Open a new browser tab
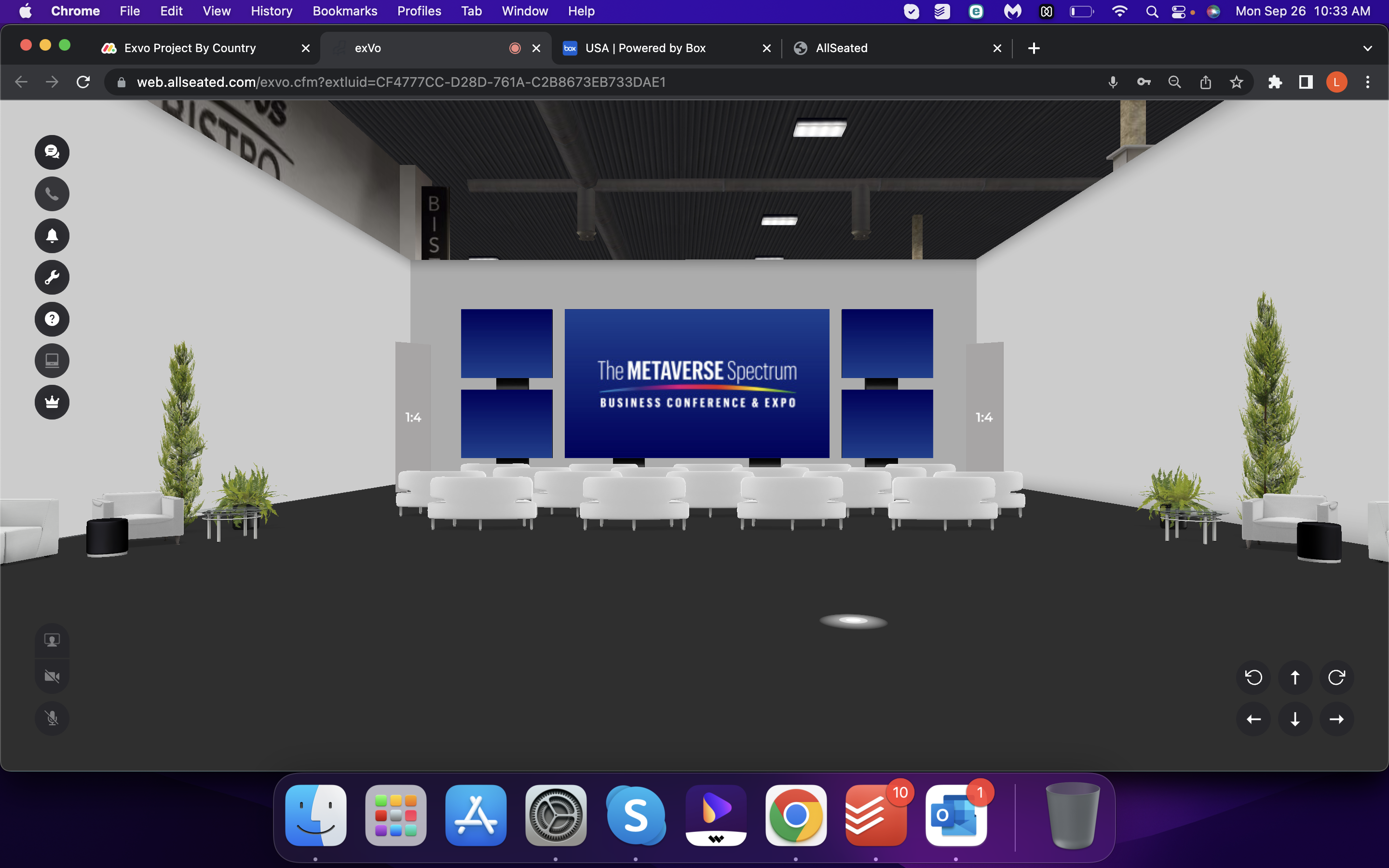 point(1034,48)
